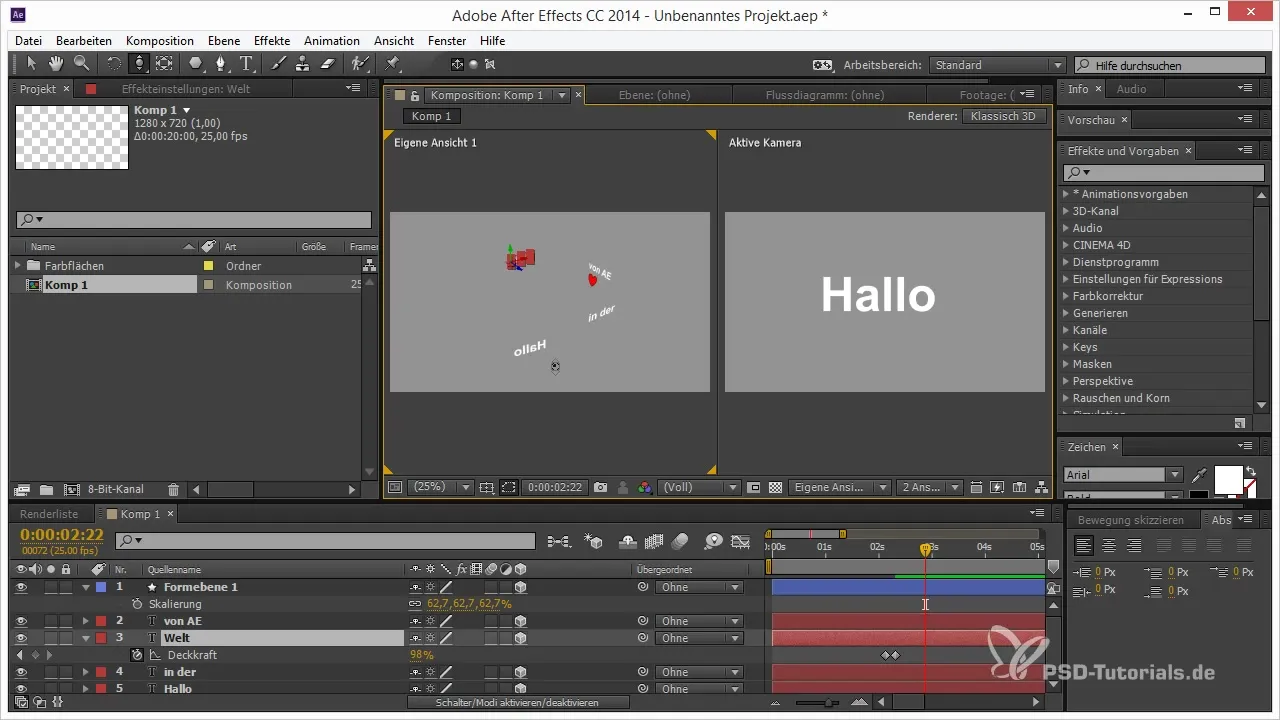Select the Text tool

coord(246,64)
